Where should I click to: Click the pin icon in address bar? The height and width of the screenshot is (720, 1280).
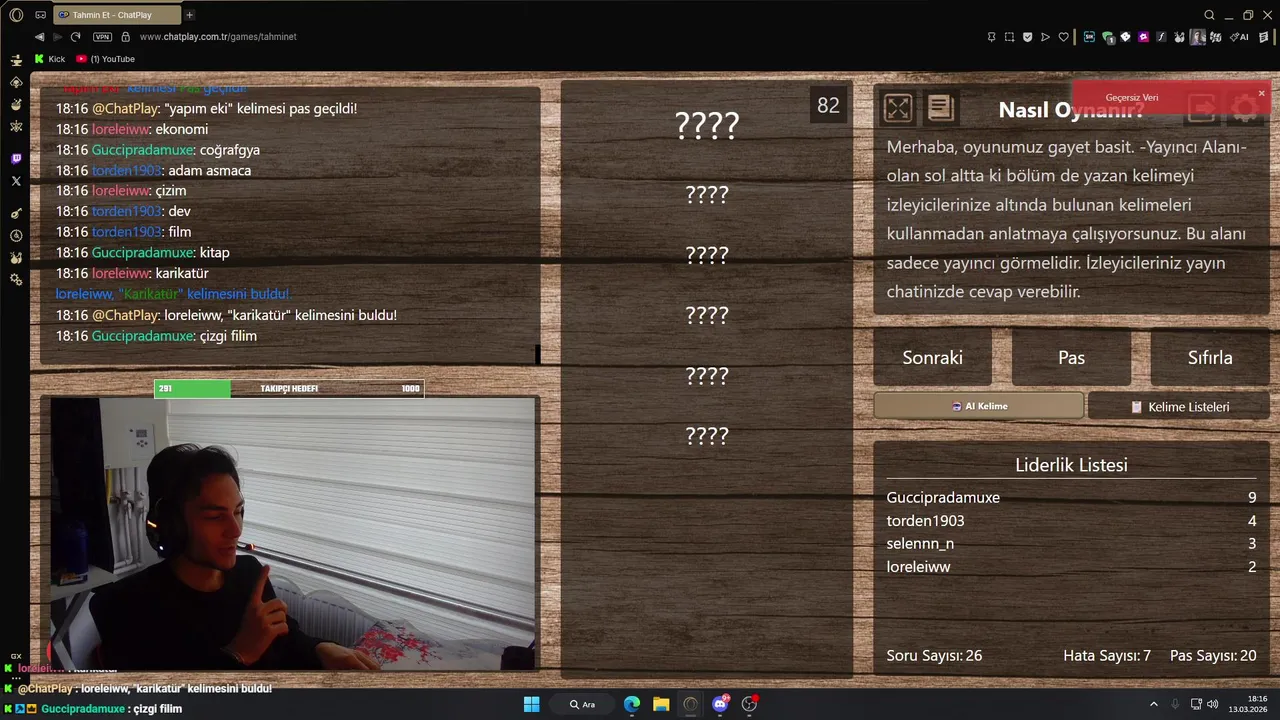pyautogui.click(x=991, y=37)
